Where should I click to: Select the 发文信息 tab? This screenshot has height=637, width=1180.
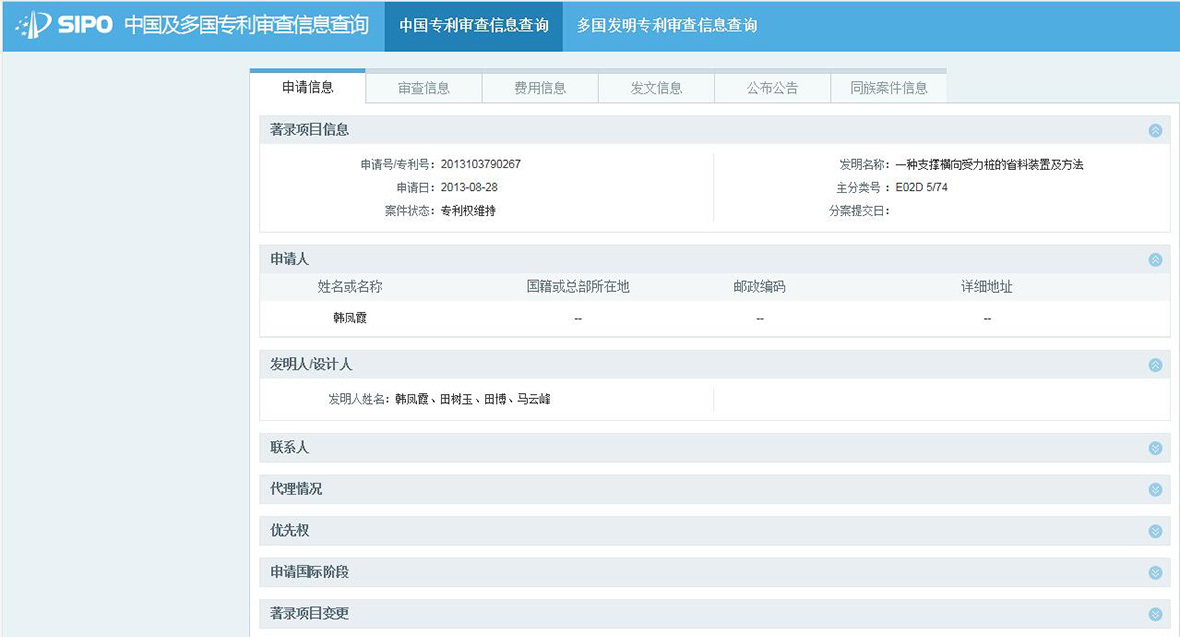(x=656, y=88)
